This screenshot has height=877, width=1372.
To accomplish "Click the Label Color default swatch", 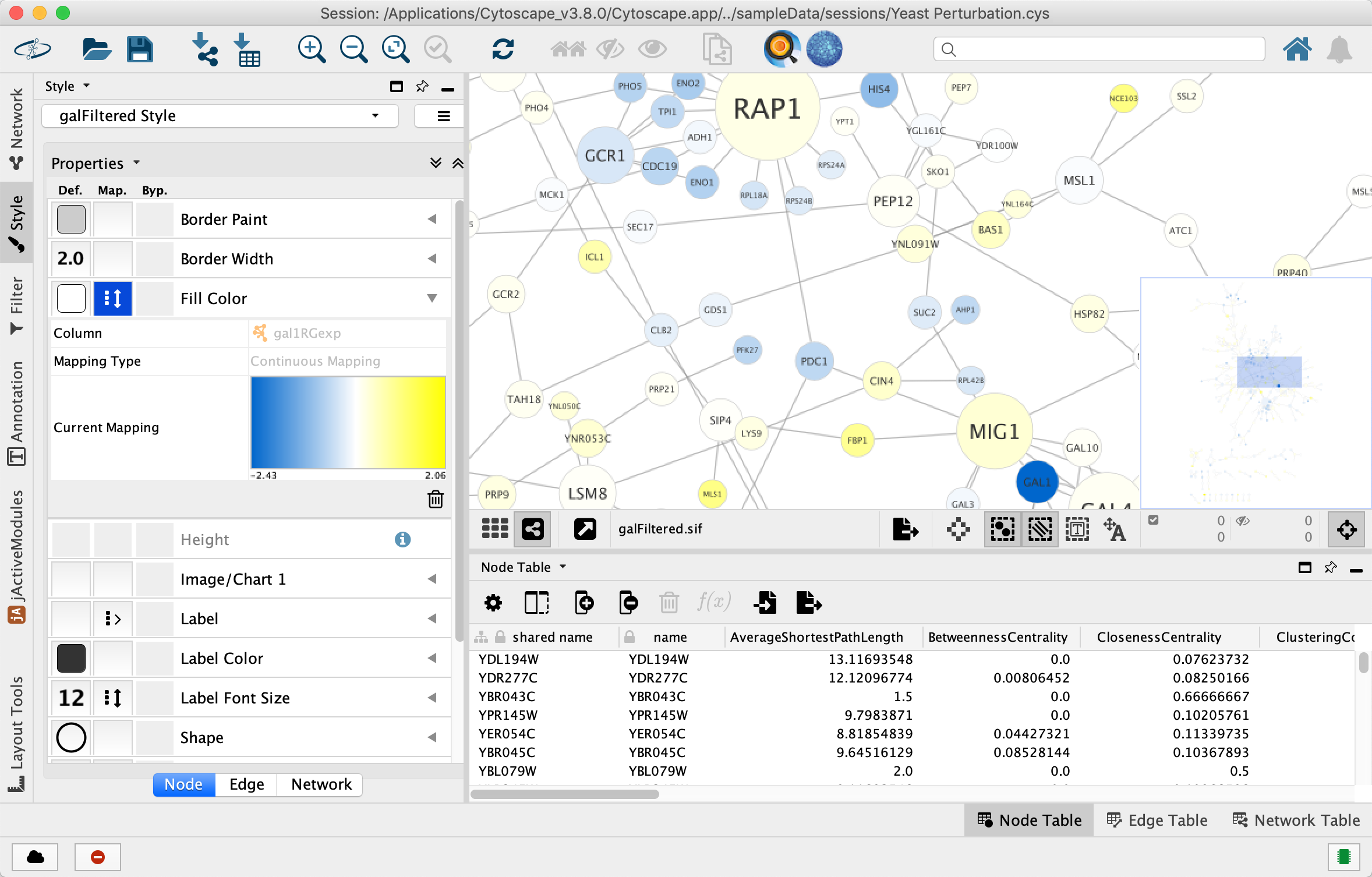I will (71, 659).
